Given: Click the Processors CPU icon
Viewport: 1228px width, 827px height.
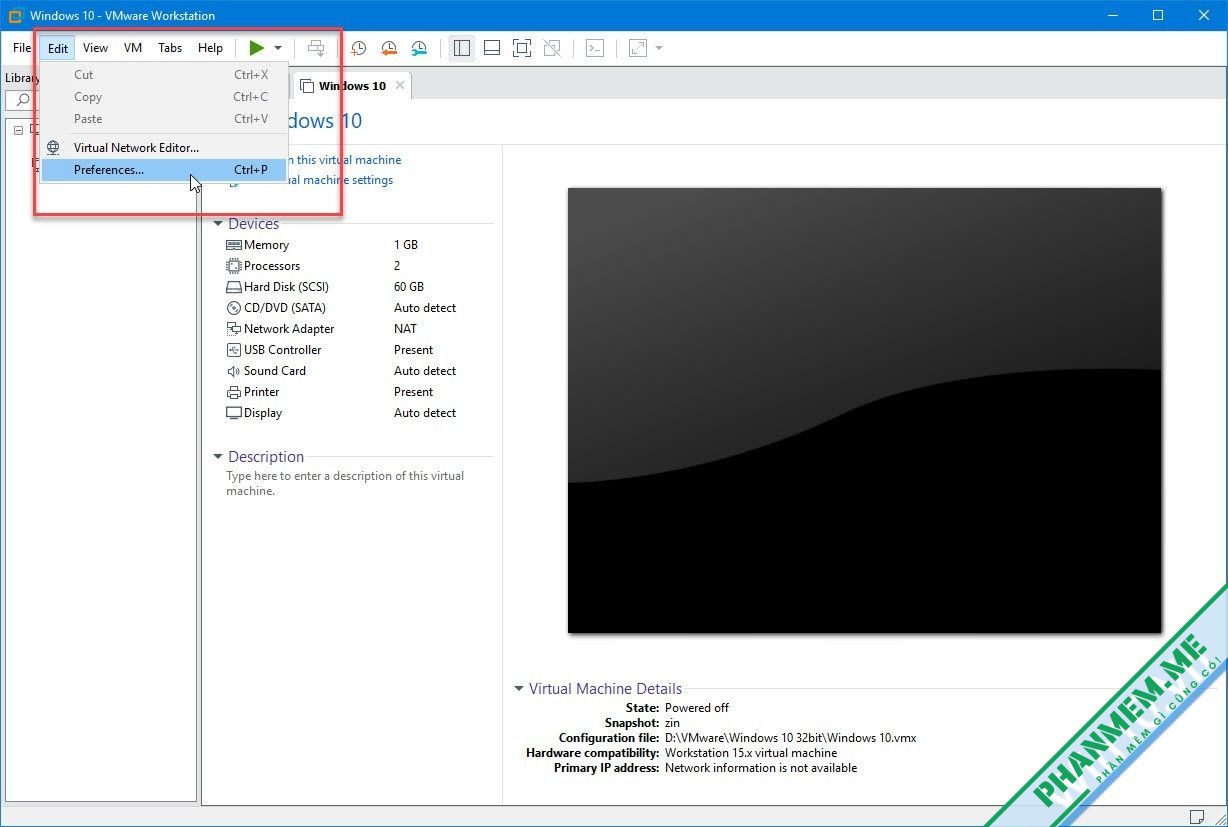Looking at the screenshot, I should (234, 266).
